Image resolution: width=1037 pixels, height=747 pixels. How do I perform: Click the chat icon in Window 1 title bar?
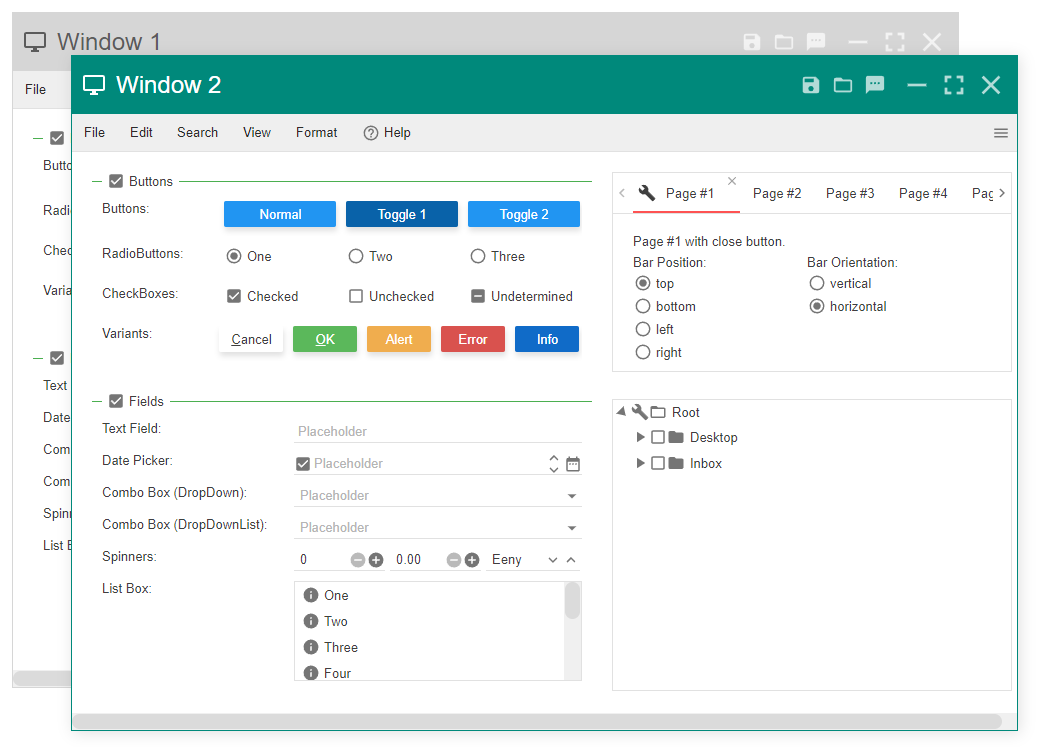coord(816,42)
